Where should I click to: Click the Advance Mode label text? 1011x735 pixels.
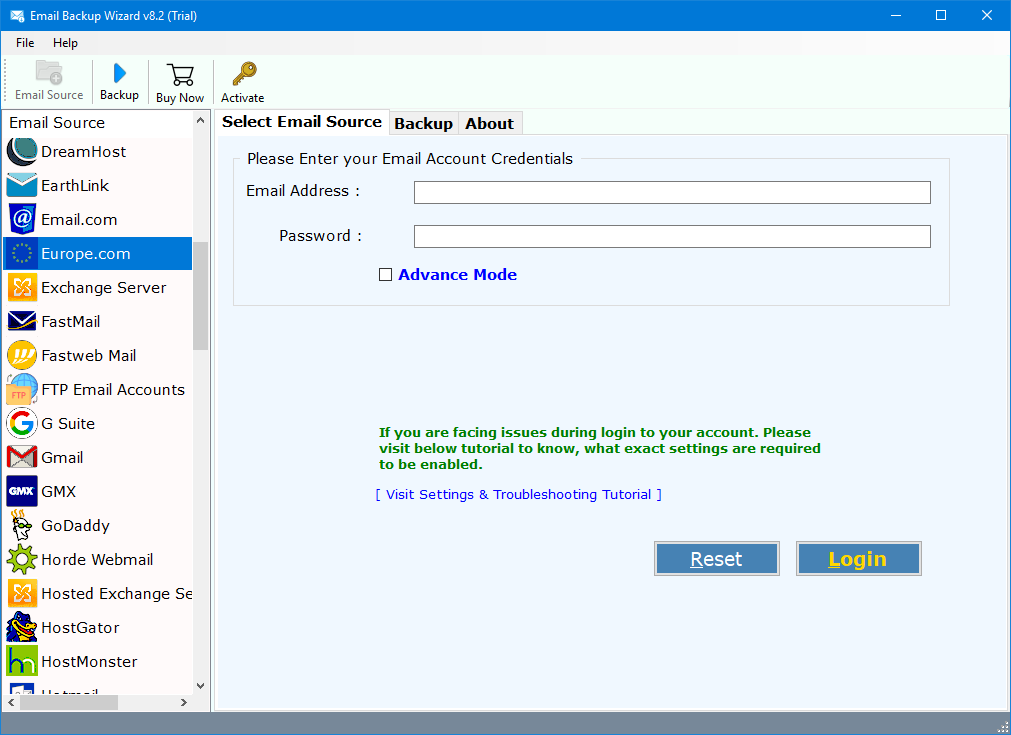[457, 275]
